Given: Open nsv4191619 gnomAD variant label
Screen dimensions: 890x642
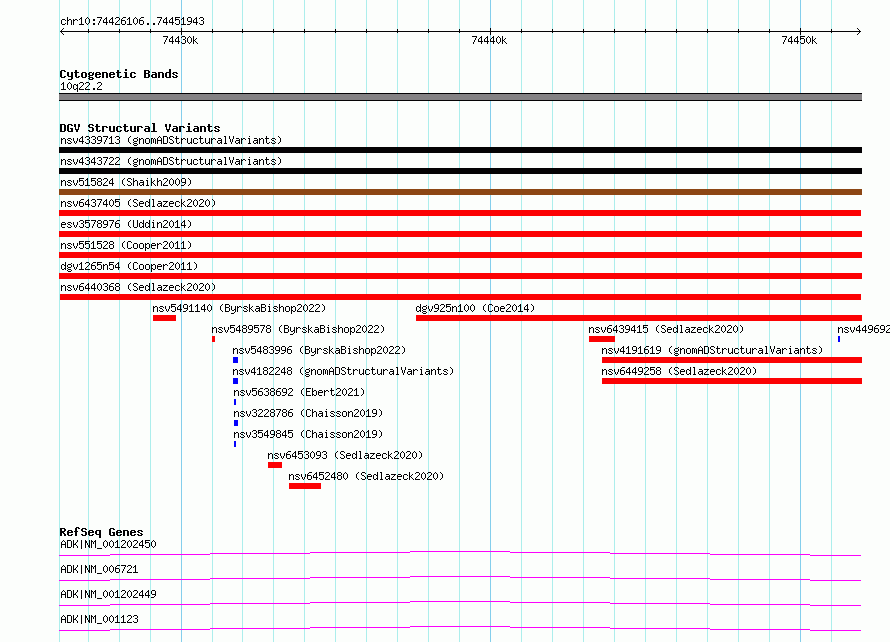Looking at the screenshot, I should (x=712, y=350).
